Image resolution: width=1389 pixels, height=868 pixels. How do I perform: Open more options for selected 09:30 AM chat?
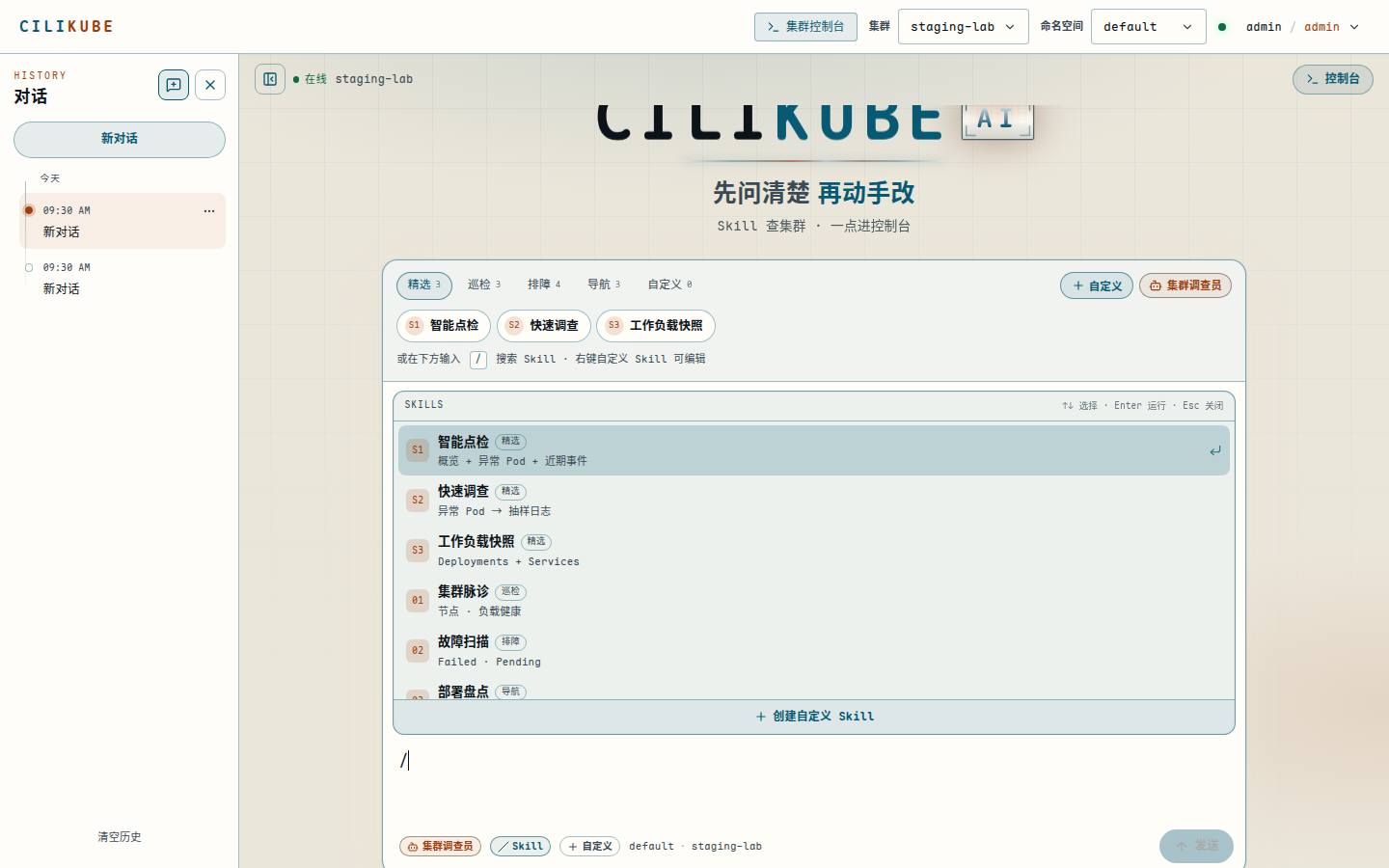click(209, 211)
